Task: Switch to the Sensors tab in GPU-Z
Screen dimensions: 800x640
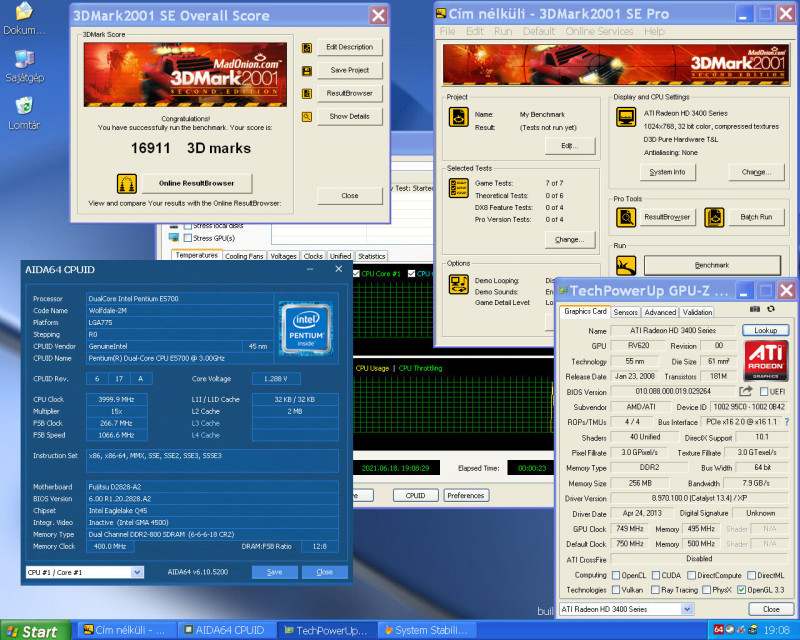Action: [625, 312]
